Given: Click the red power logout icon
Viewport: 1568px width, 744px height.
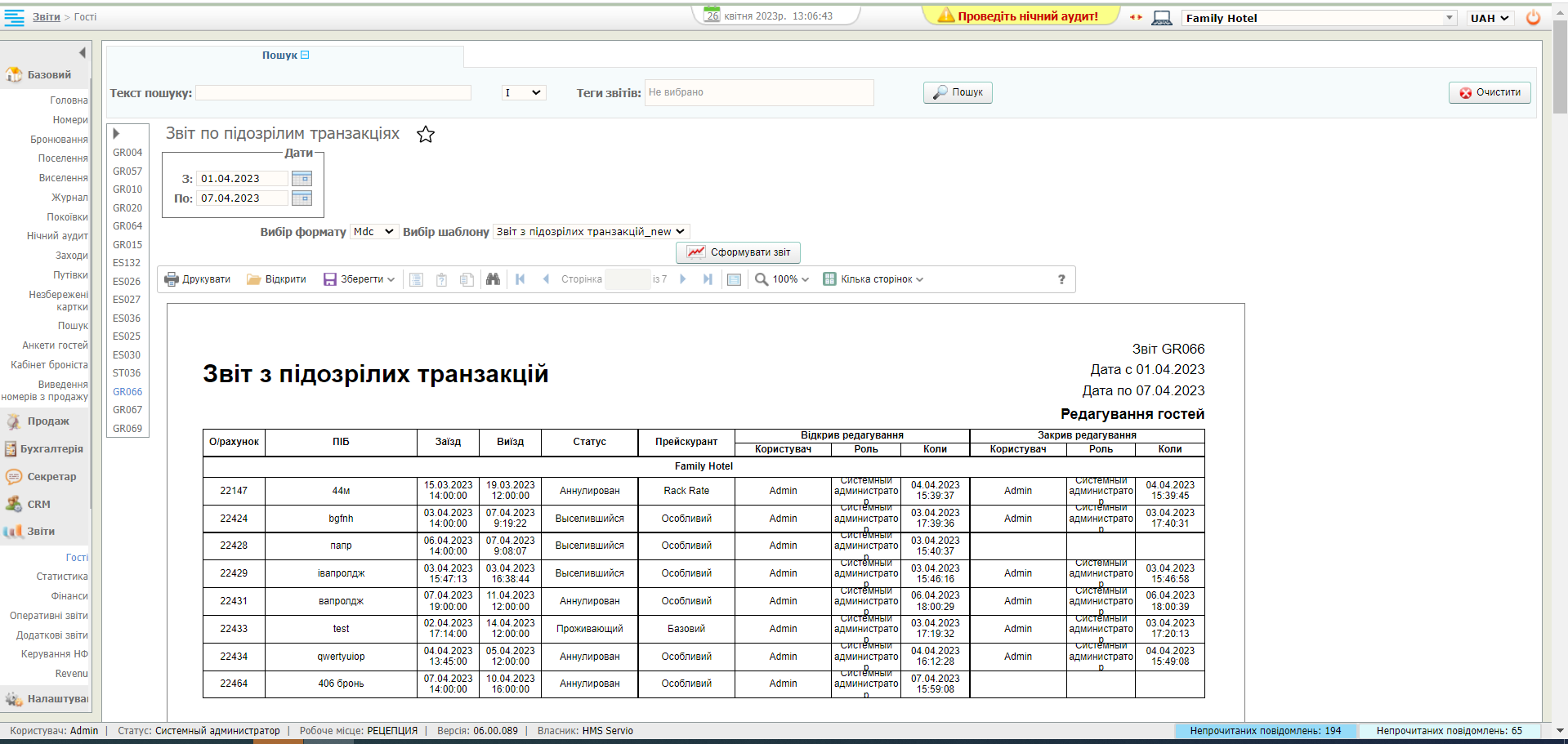Looking at the screenshot, I should click(x=1533, y=18).
